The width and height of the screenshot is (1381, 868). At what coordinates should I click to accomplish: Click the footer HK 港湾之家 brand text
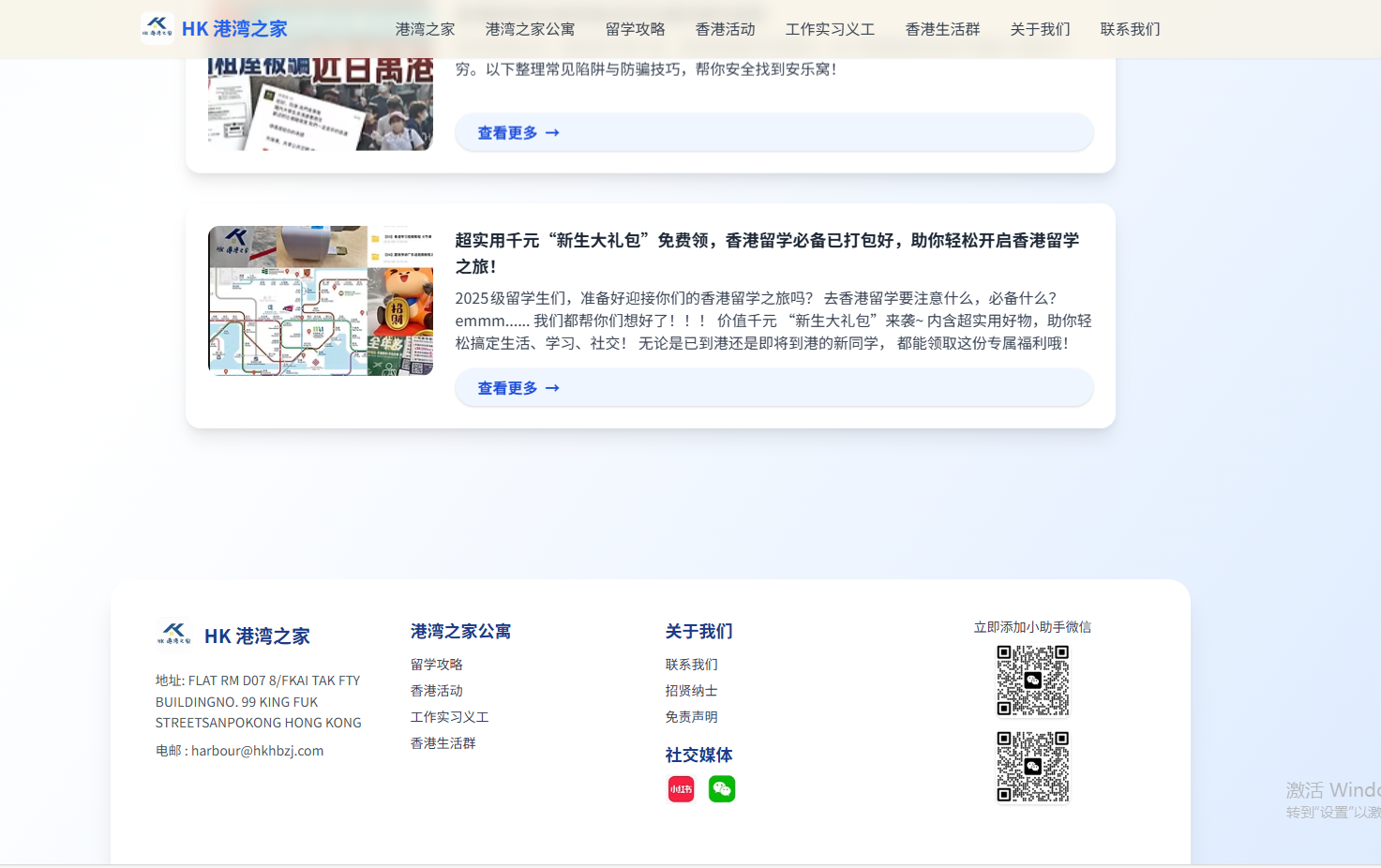click(257, 636)
